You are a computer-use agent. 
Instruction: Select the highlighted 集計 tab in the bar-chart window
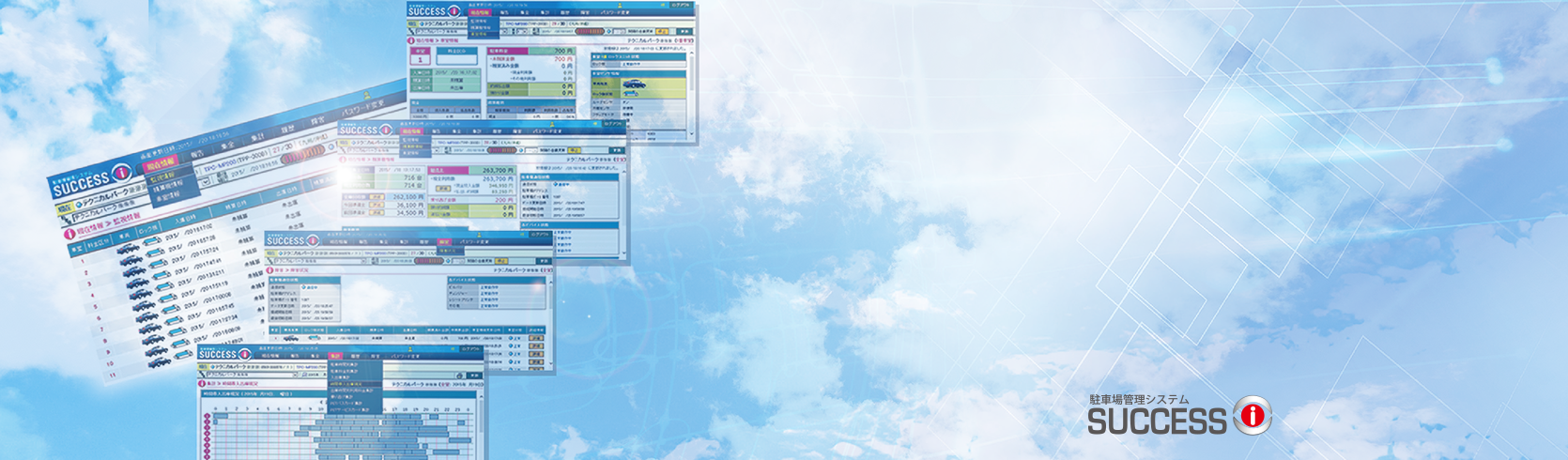tap(336, 357)
